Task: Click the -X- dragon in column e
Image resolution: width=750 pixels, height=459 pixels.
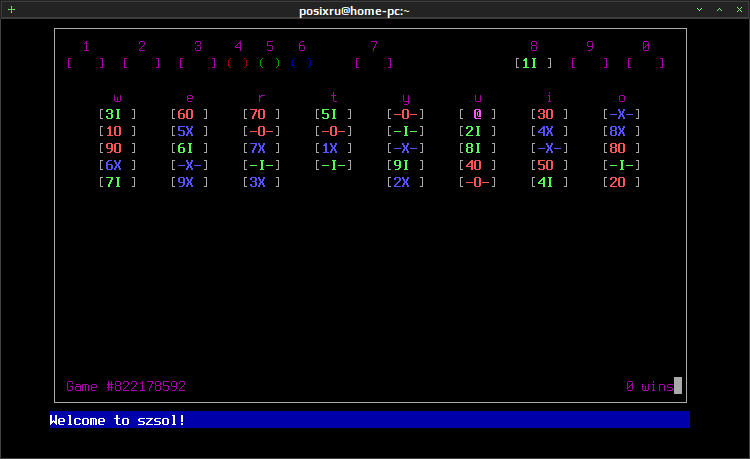Action: pyautogui.click(x=189, y=165)
